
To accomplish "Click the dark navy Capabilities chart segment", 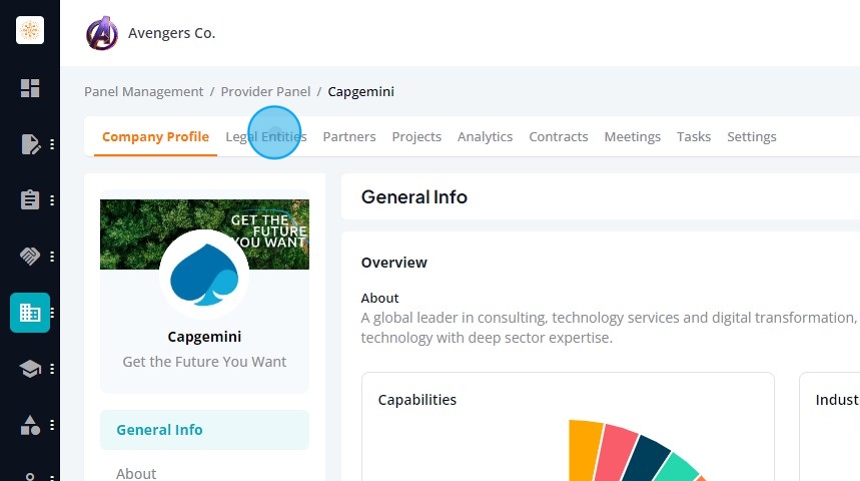I will point(646,461).
